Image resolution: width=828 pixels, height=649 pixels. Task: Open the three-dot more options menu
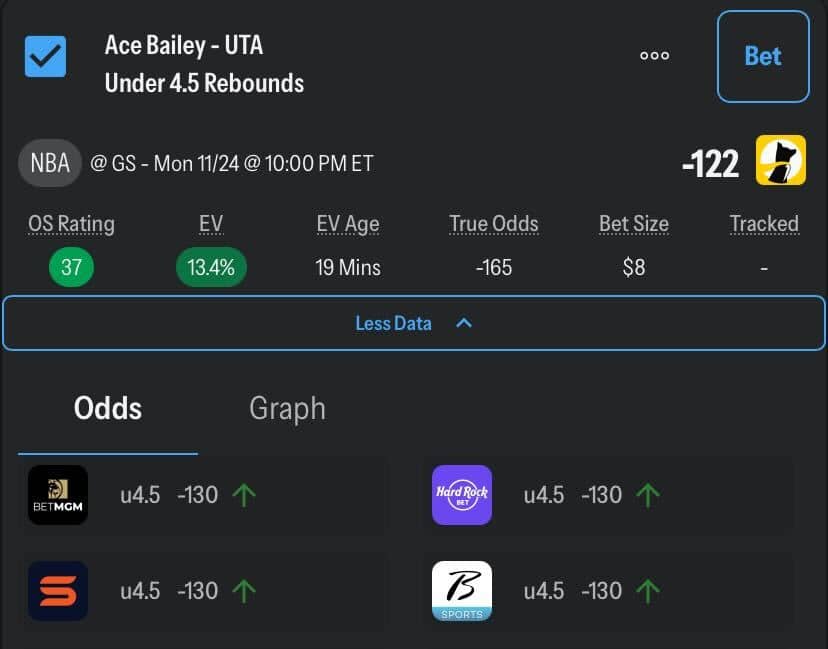click(x=654, y=56)
